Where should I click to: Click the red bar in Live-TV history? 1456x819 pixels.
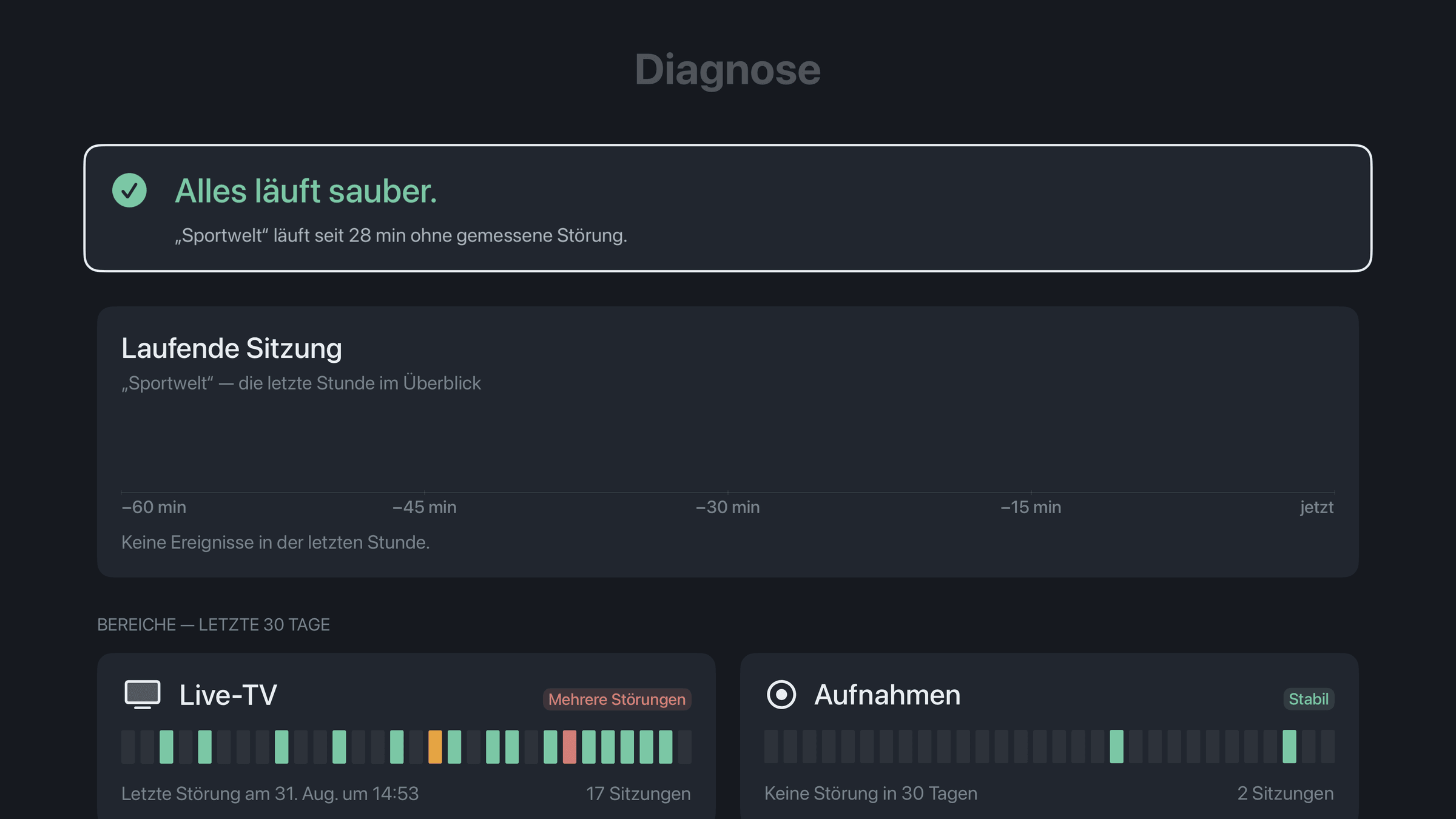(x=569, y=747)
